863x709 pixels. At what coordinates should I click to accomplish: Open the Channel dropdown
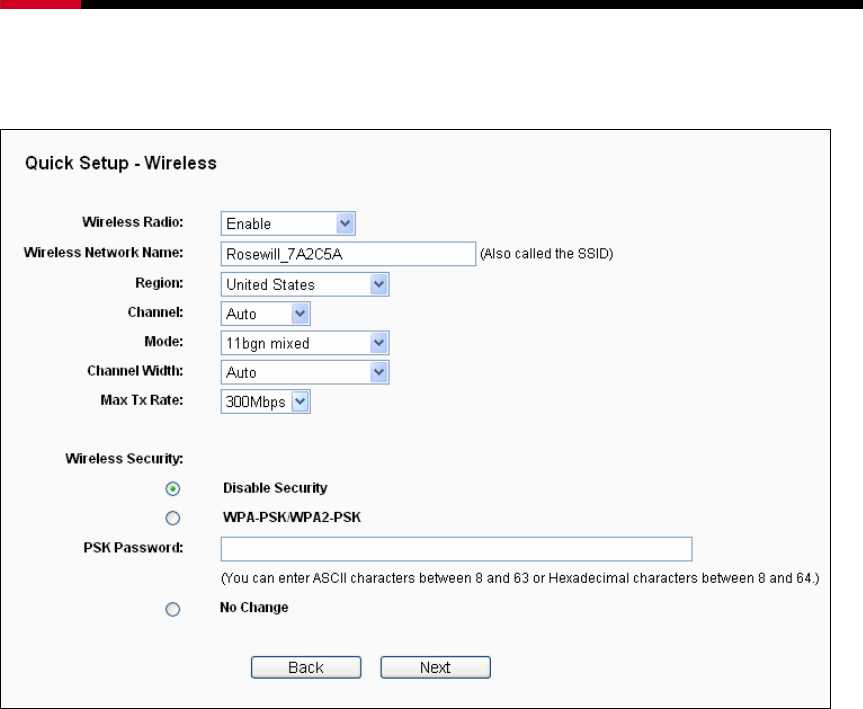265,314
